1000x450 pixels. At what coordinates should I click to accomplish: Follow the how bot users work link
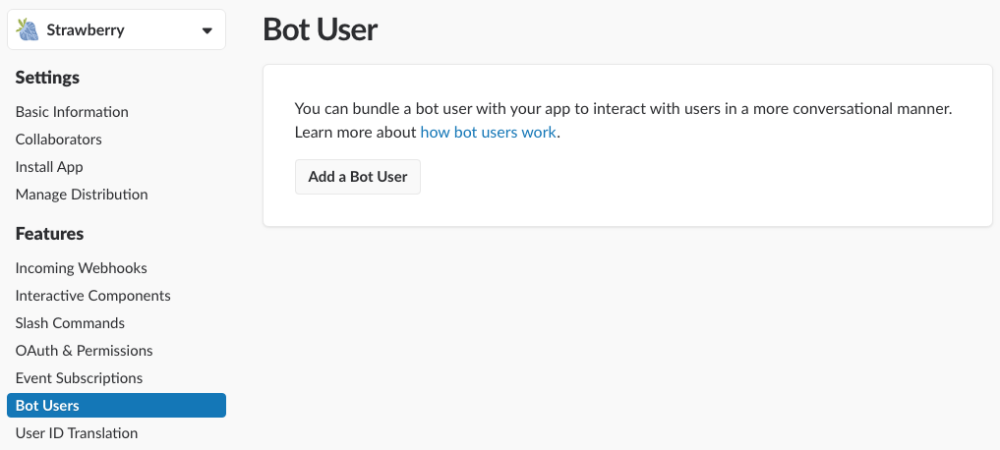tap(488, 132)
